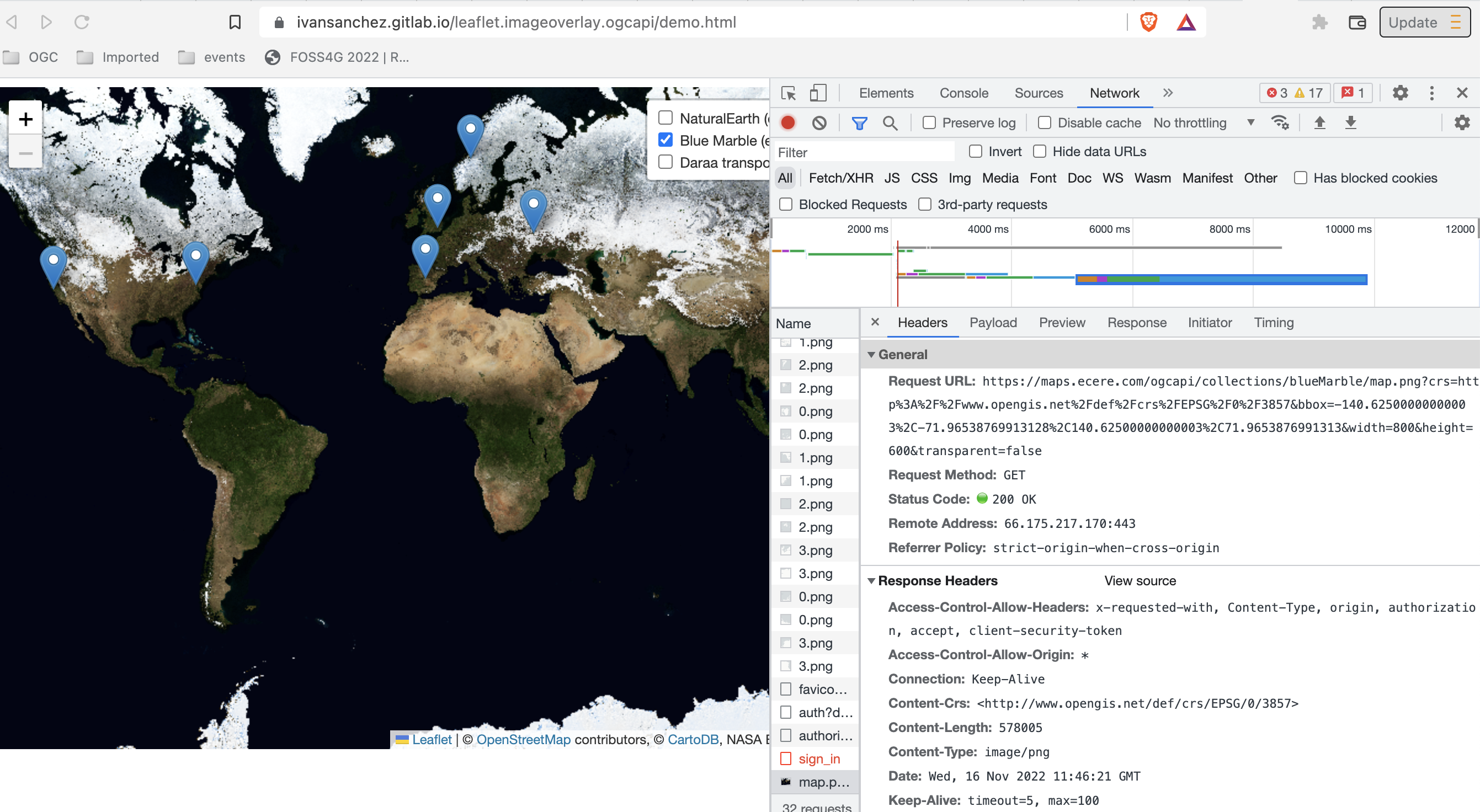Screen dimensions: 1480x812
Task: Collapse the General section
Action: pos(871,354)
